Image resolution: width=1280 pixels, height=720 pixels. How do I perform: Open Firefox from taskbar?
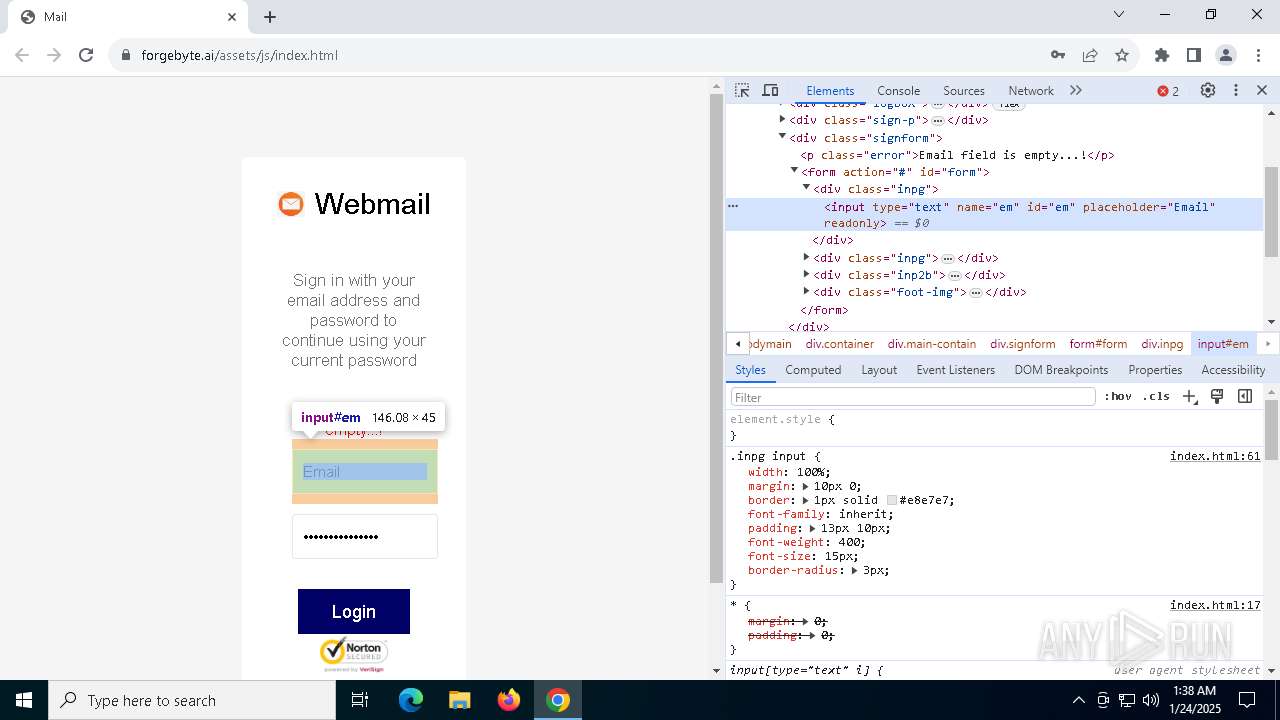click(509, 700)
